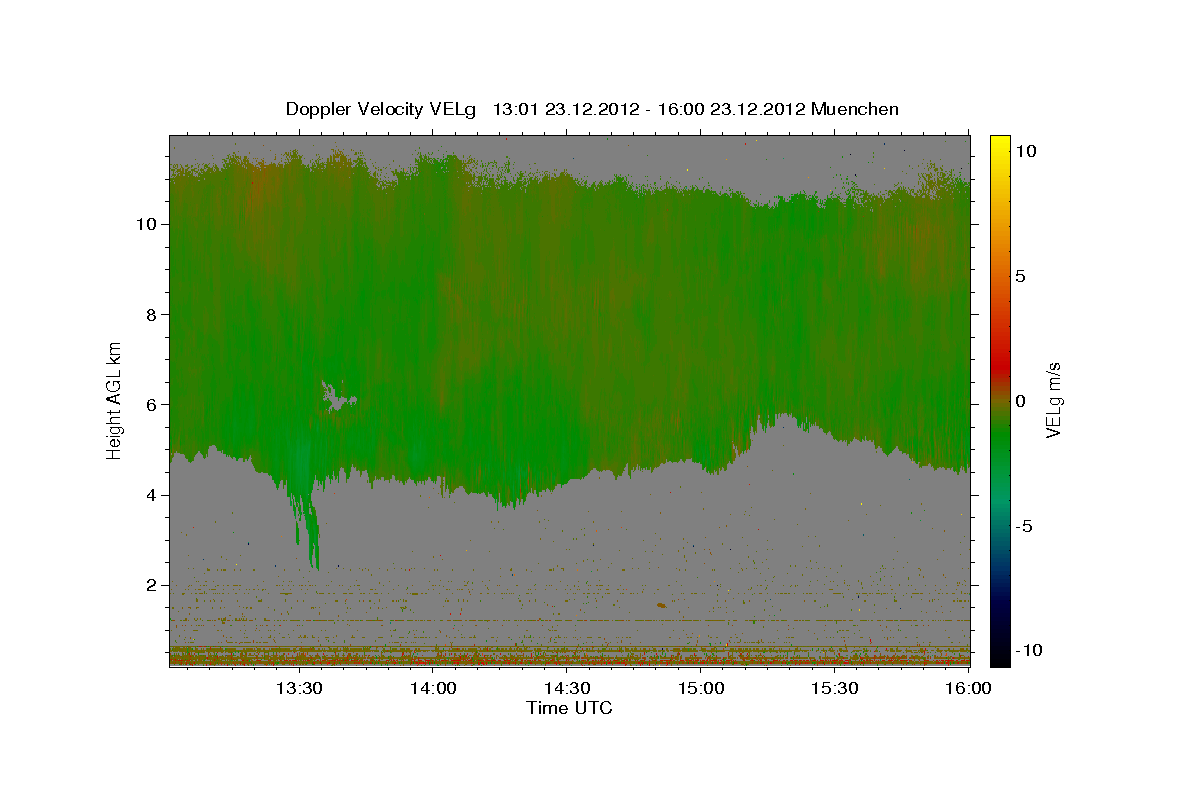Click the 15:00 time tick label
Screen dimensions: 1200x800
pos(702,688)
